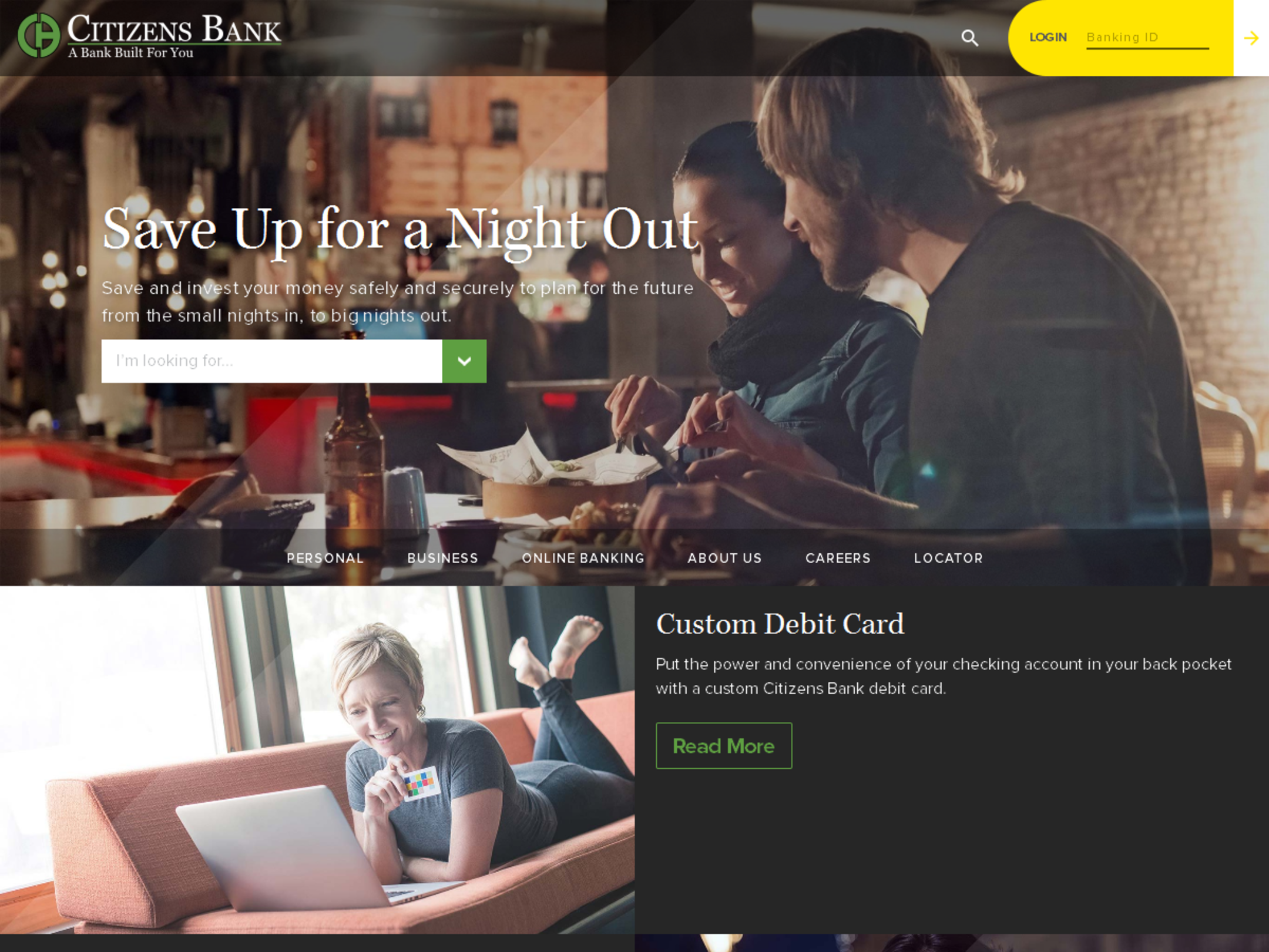Click the "A Bank Built For You" tagline
The image size is (1269, 952).
130,53
